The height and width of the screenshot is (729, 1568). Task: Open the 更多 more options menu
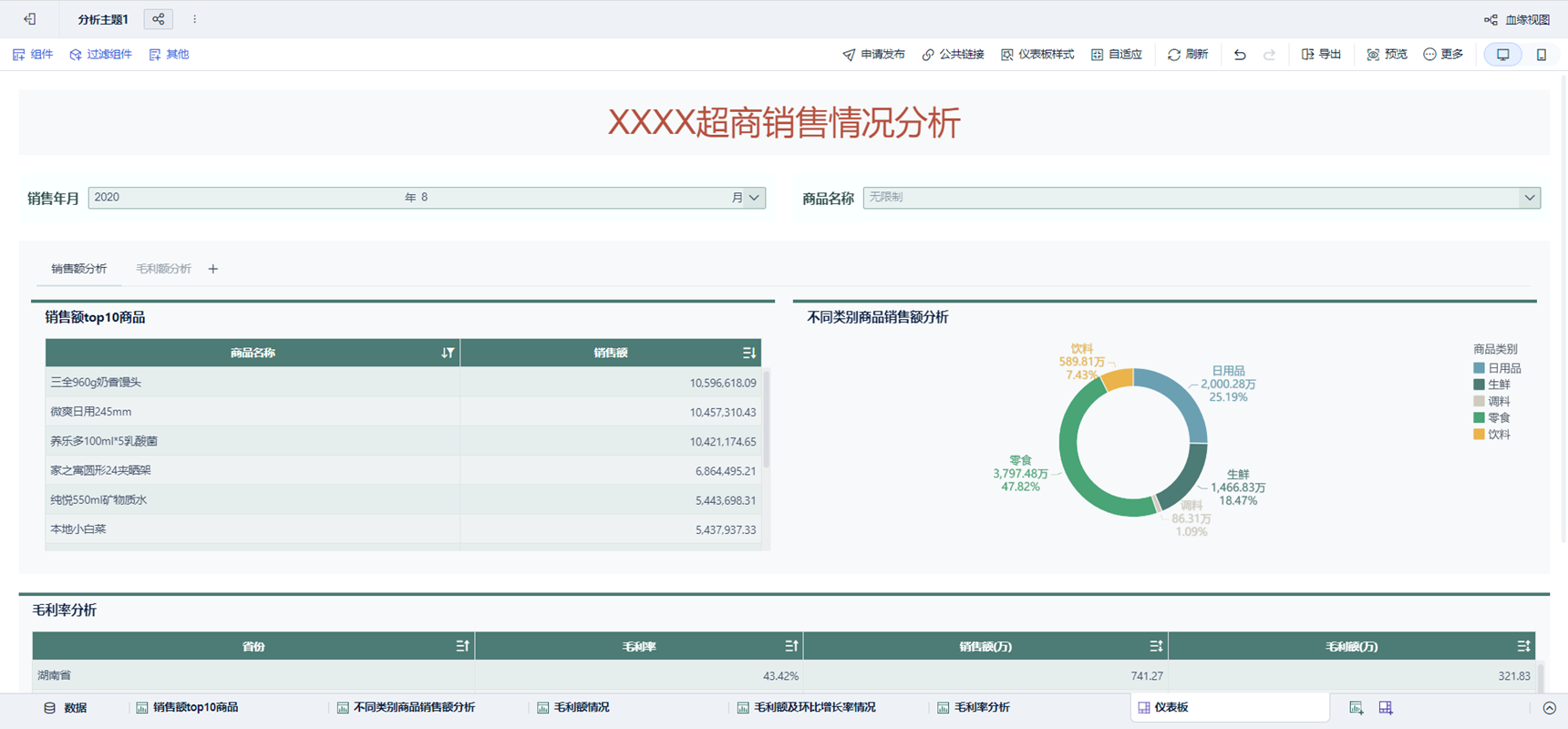click(1443, 55)
